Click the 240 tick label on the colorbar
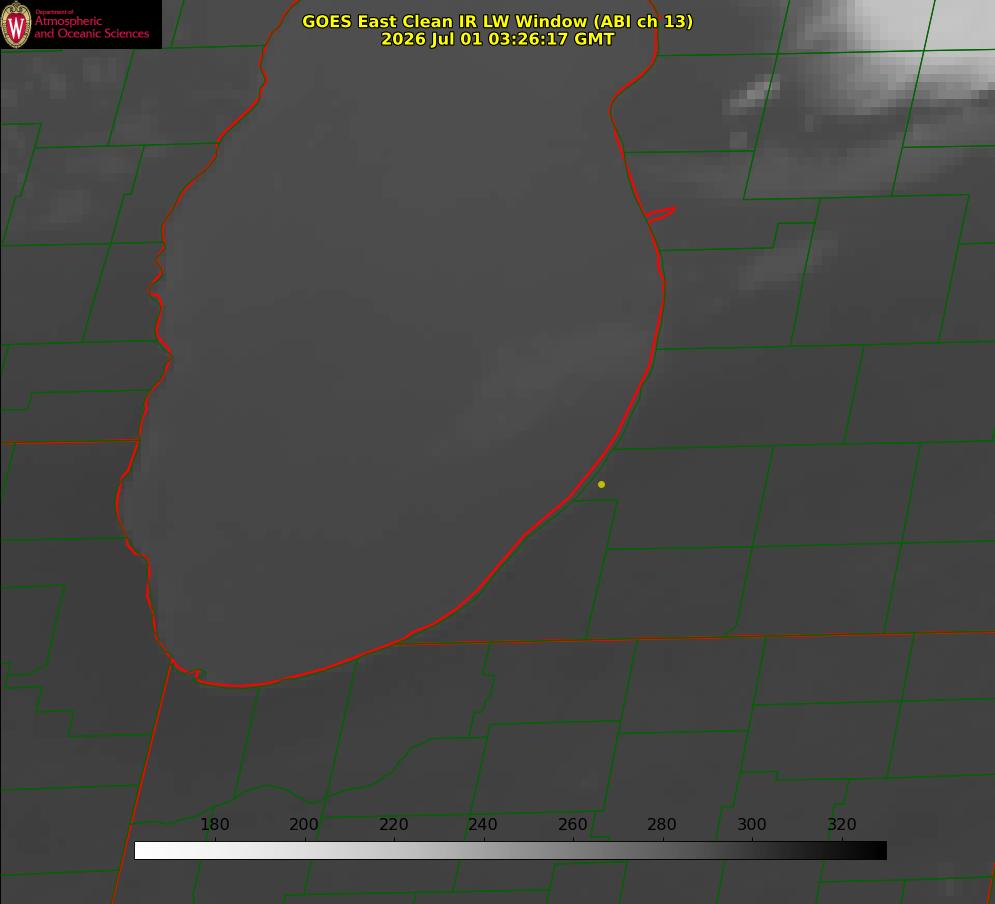 point(482,824)
